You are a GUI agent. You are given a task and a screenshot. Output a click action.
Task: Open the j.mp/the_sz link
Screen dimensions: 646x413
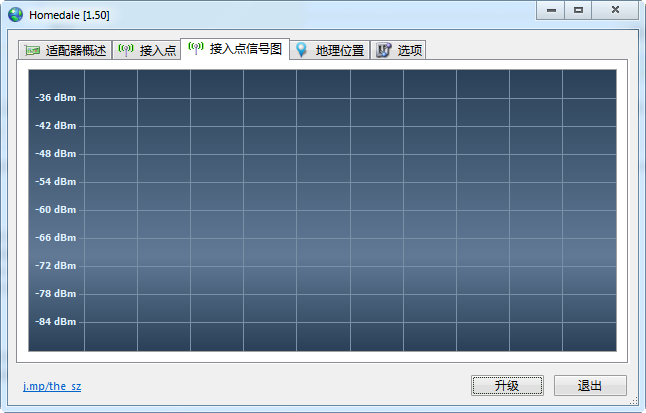52,386
